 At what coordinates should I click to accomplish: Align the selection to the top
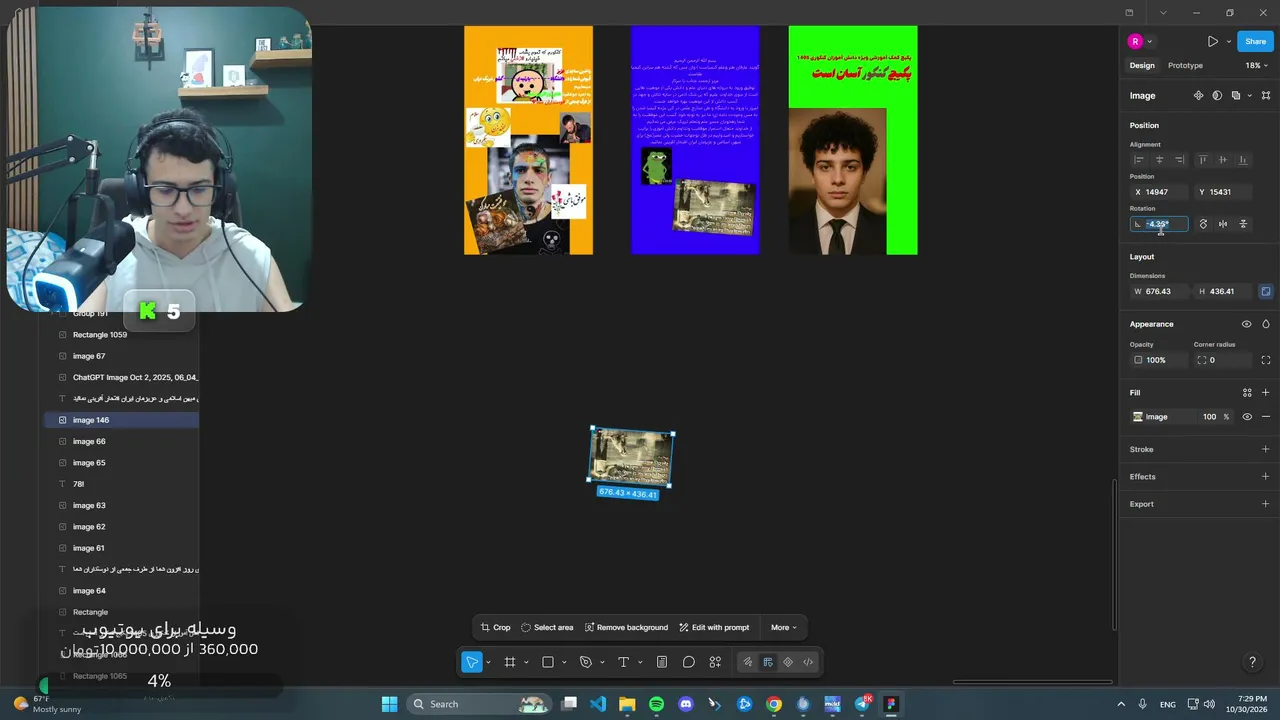1202,160
